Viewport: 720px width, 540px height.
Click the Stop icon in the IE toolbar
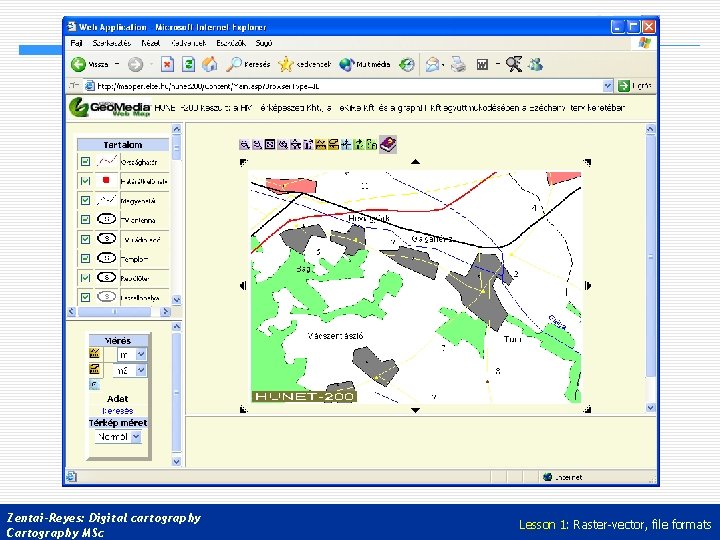(x=167, y=65)
